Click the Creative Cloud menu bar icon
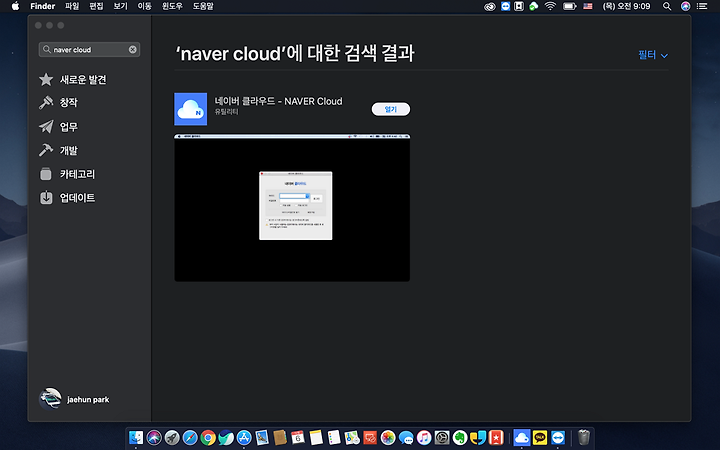 [x=490, y=6]
